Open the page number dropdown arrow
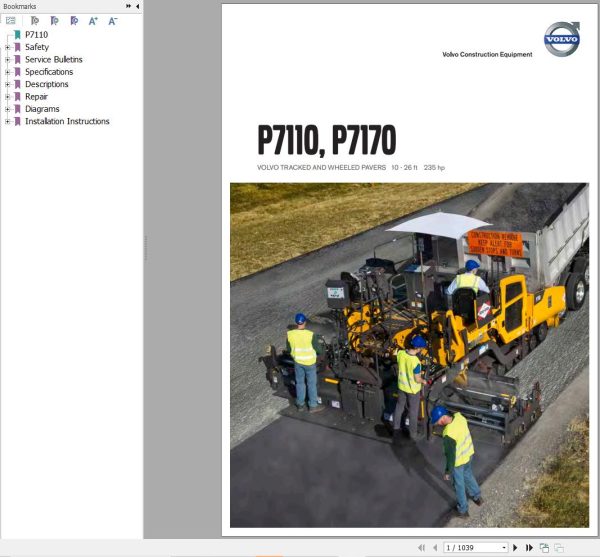This screenshot has width=600, height=557. pos(504,548)
